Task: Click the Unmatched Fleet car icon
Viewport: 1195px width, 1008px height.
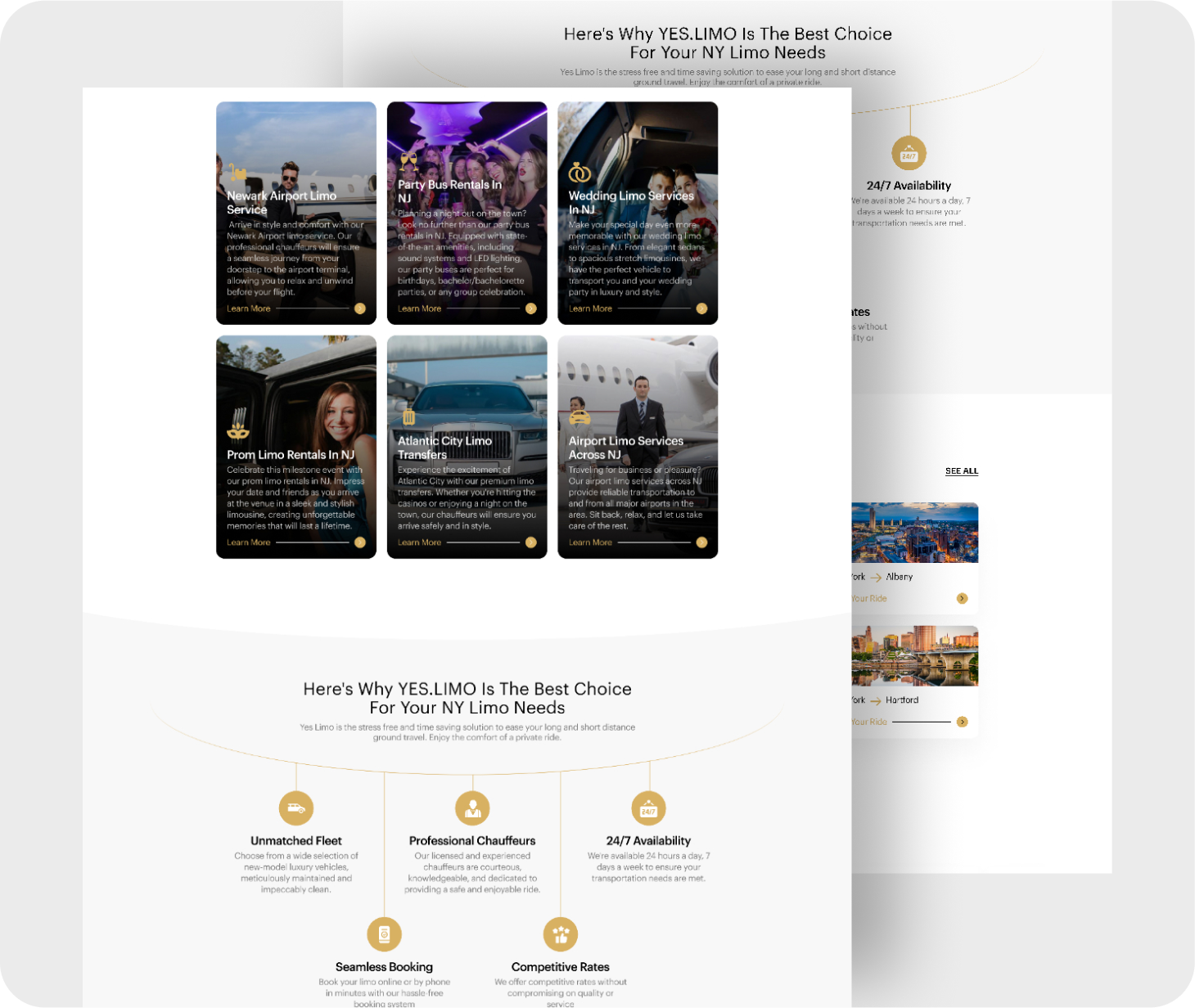Action: [x=295, y=808]
